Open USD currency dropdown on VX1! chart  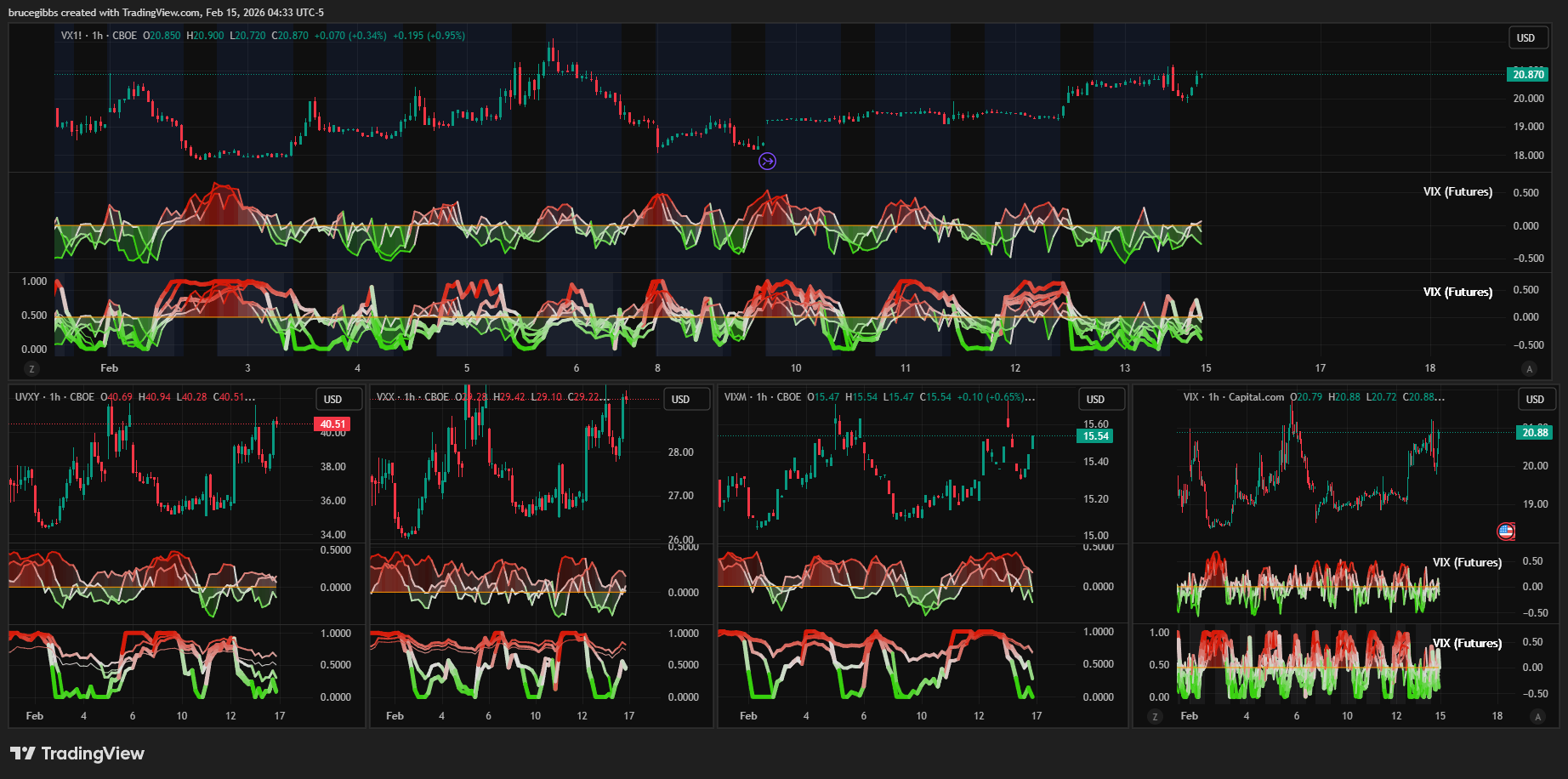1526,37
